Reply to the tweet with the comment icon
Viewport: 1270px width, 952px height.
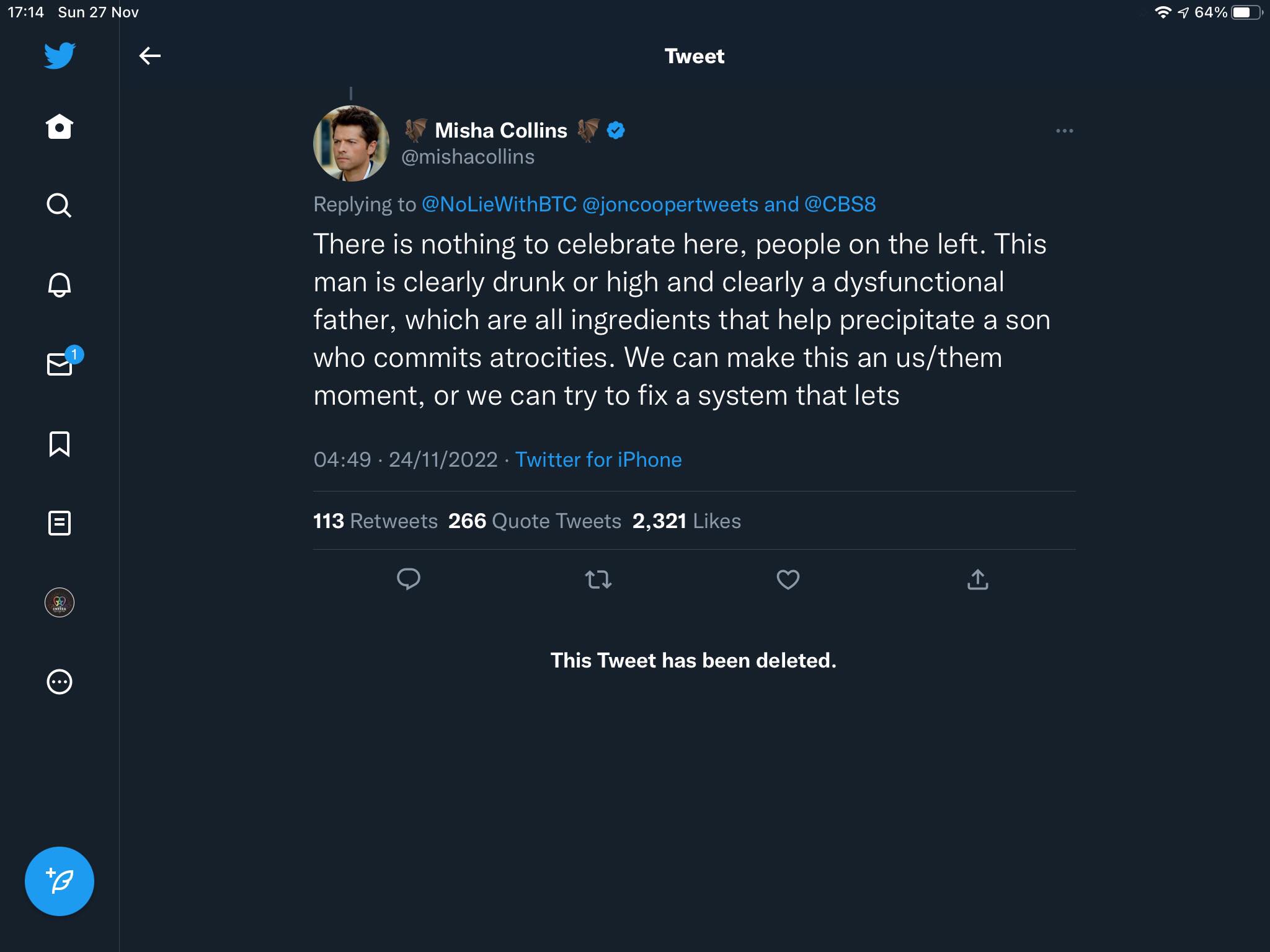pyautogui.click(x=409, y=580)
